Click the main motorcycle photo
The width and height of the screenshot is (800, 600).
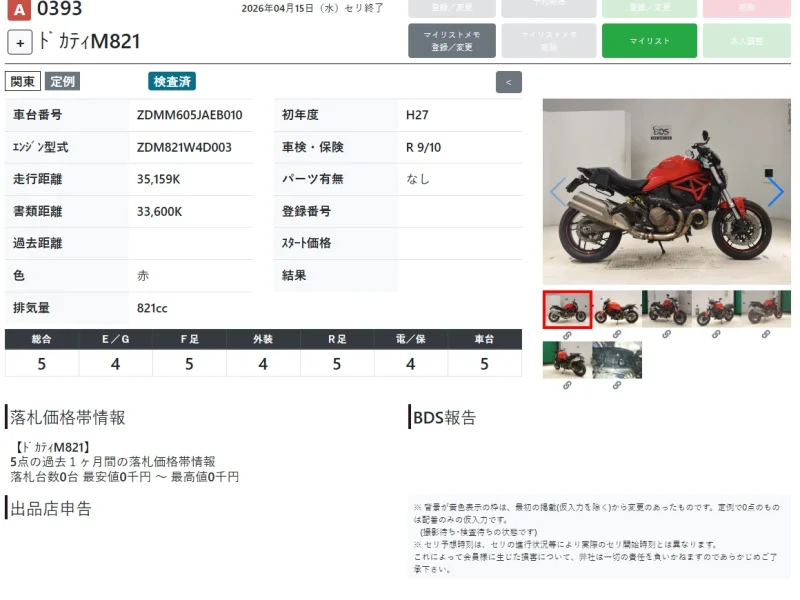(x=667, y=191)
